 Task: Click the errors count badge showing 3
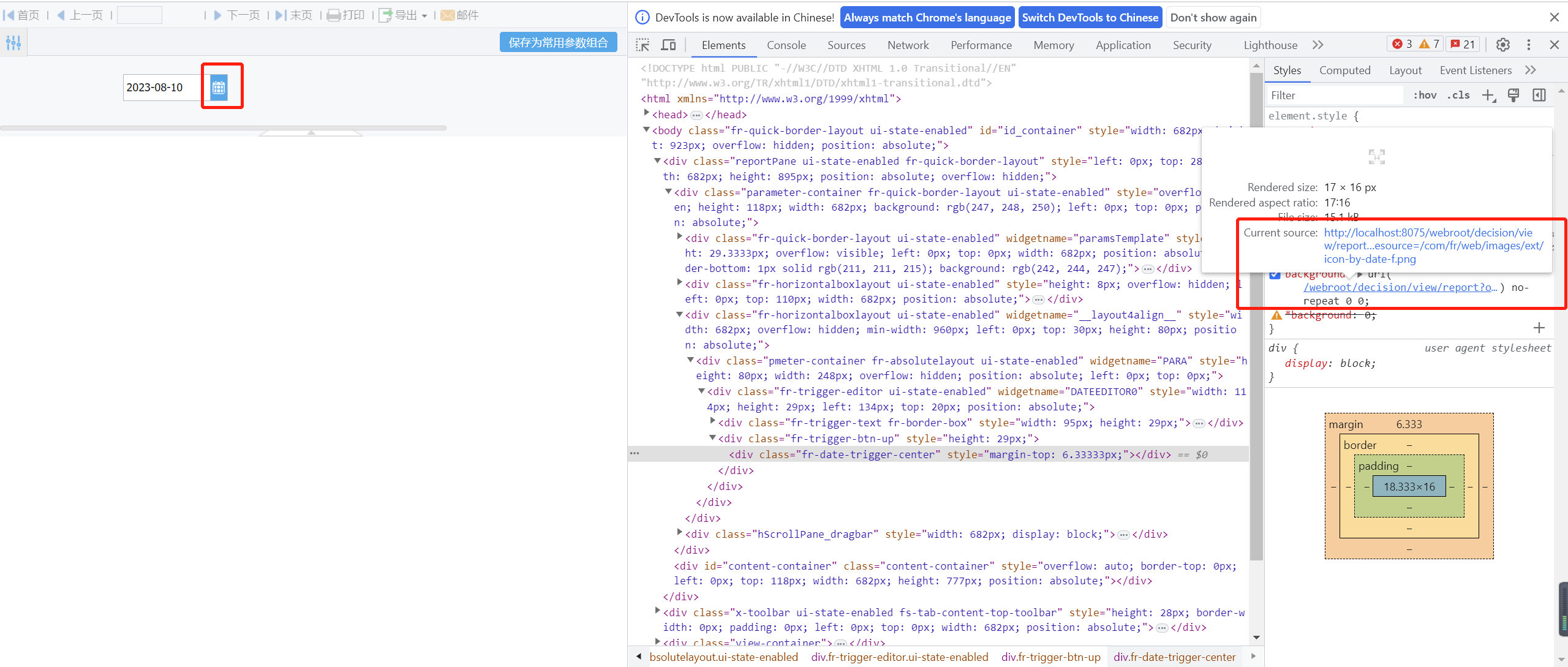coord(1403,44)
